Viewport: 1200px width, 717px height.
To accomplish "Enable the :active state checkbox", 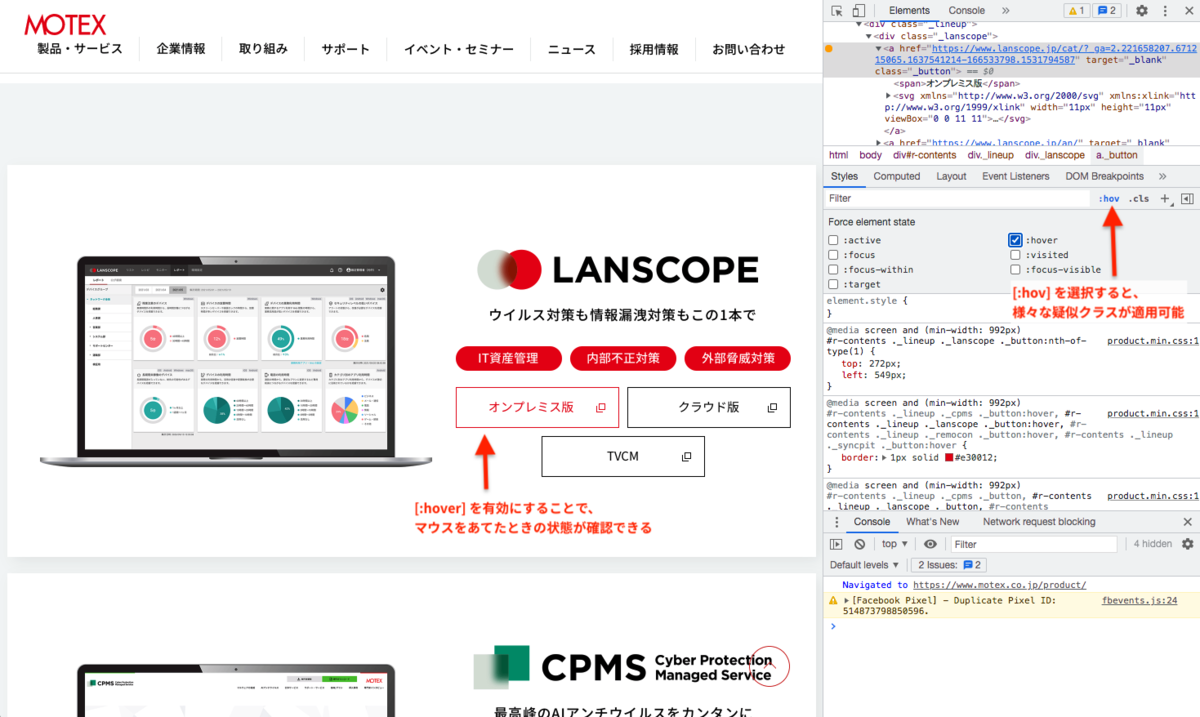I will [834, 240].
